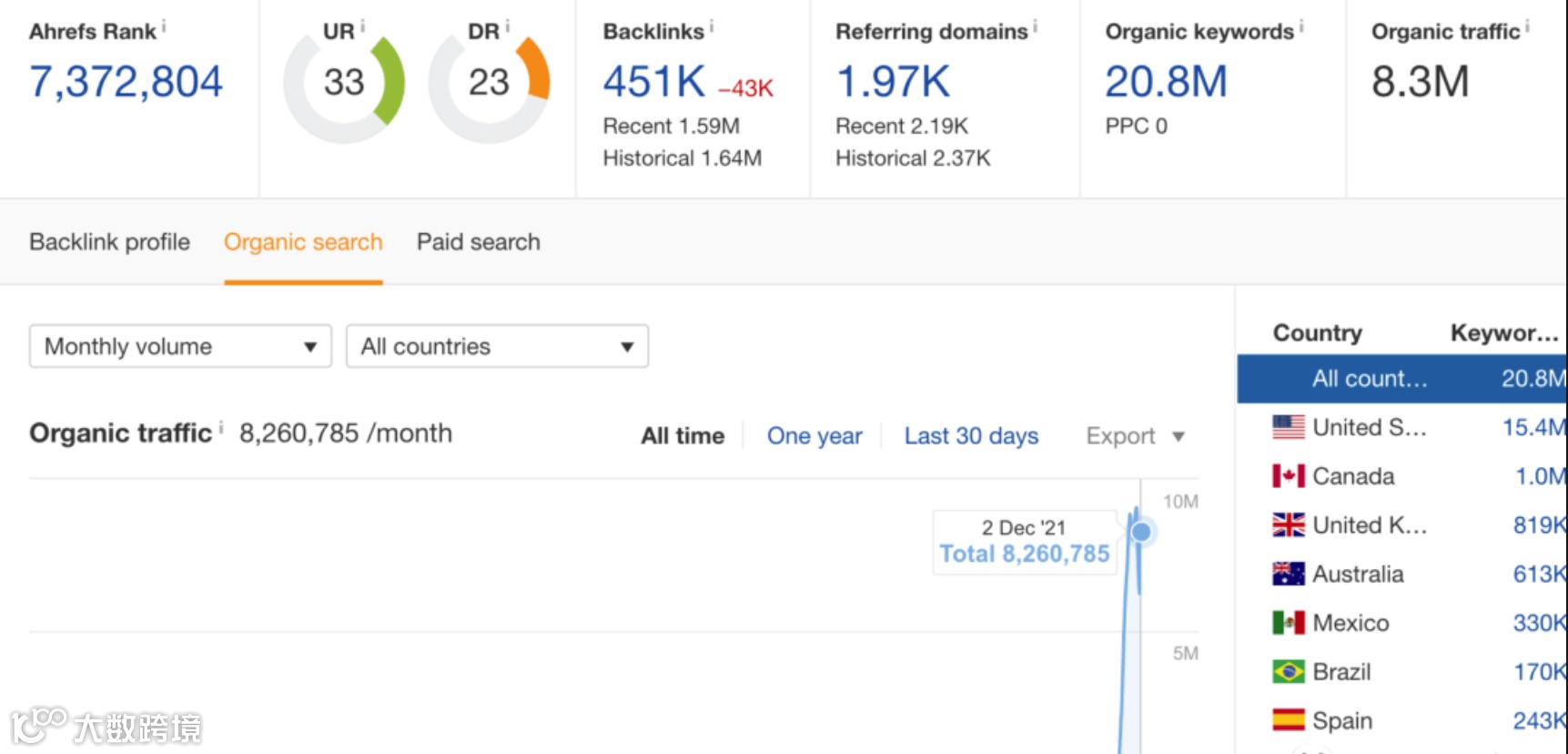Open the 1.97K referring domains link
1568x754 pixels.
[x=893, y=82]
